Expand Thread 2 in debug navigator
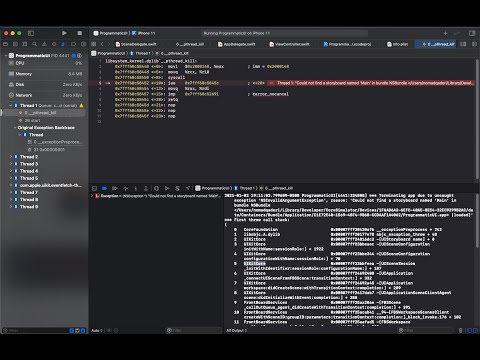 coord(11,157)
